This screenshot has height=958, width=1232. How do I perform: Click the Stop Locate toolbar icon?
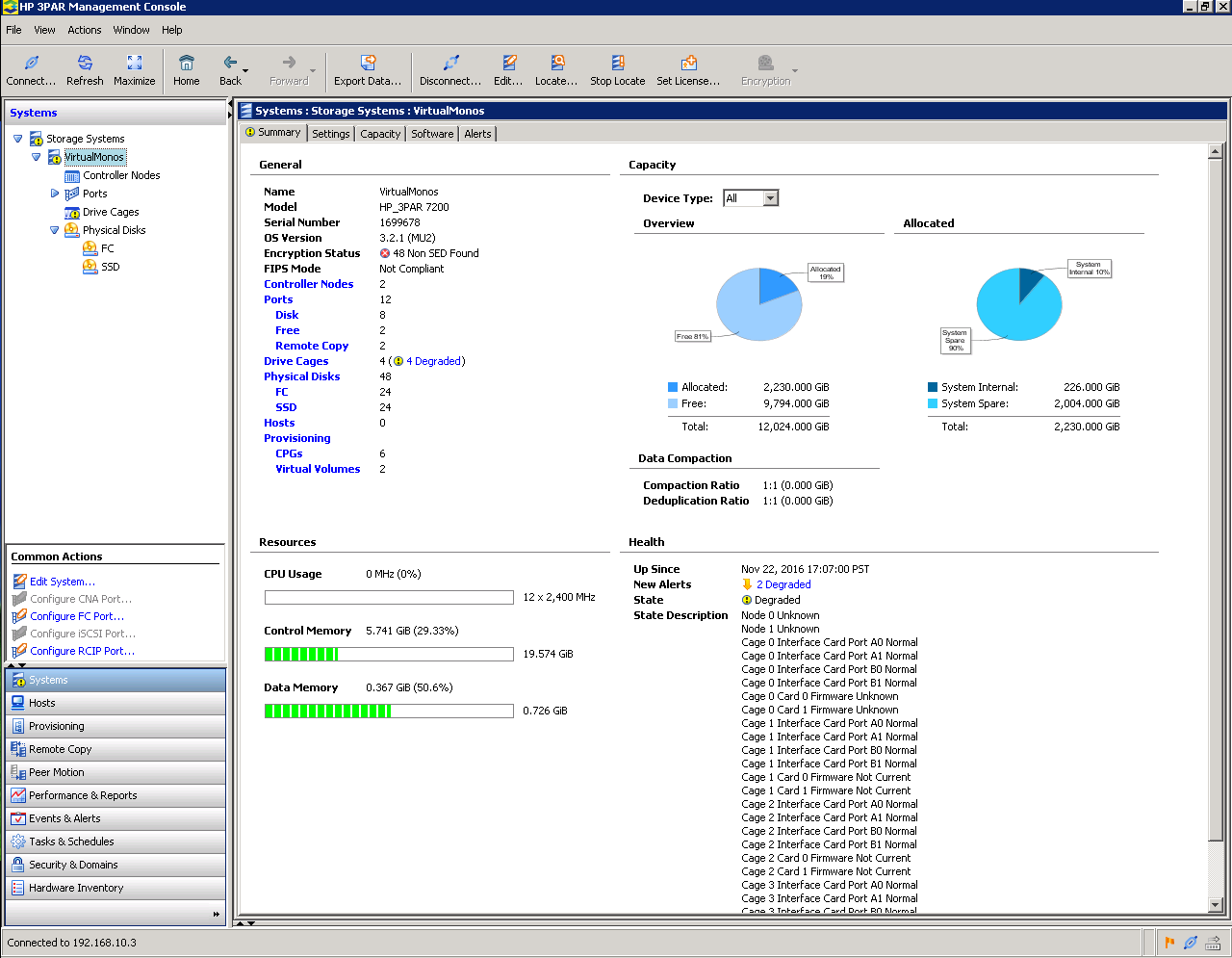pyautogui.click(x=616, y=70)
